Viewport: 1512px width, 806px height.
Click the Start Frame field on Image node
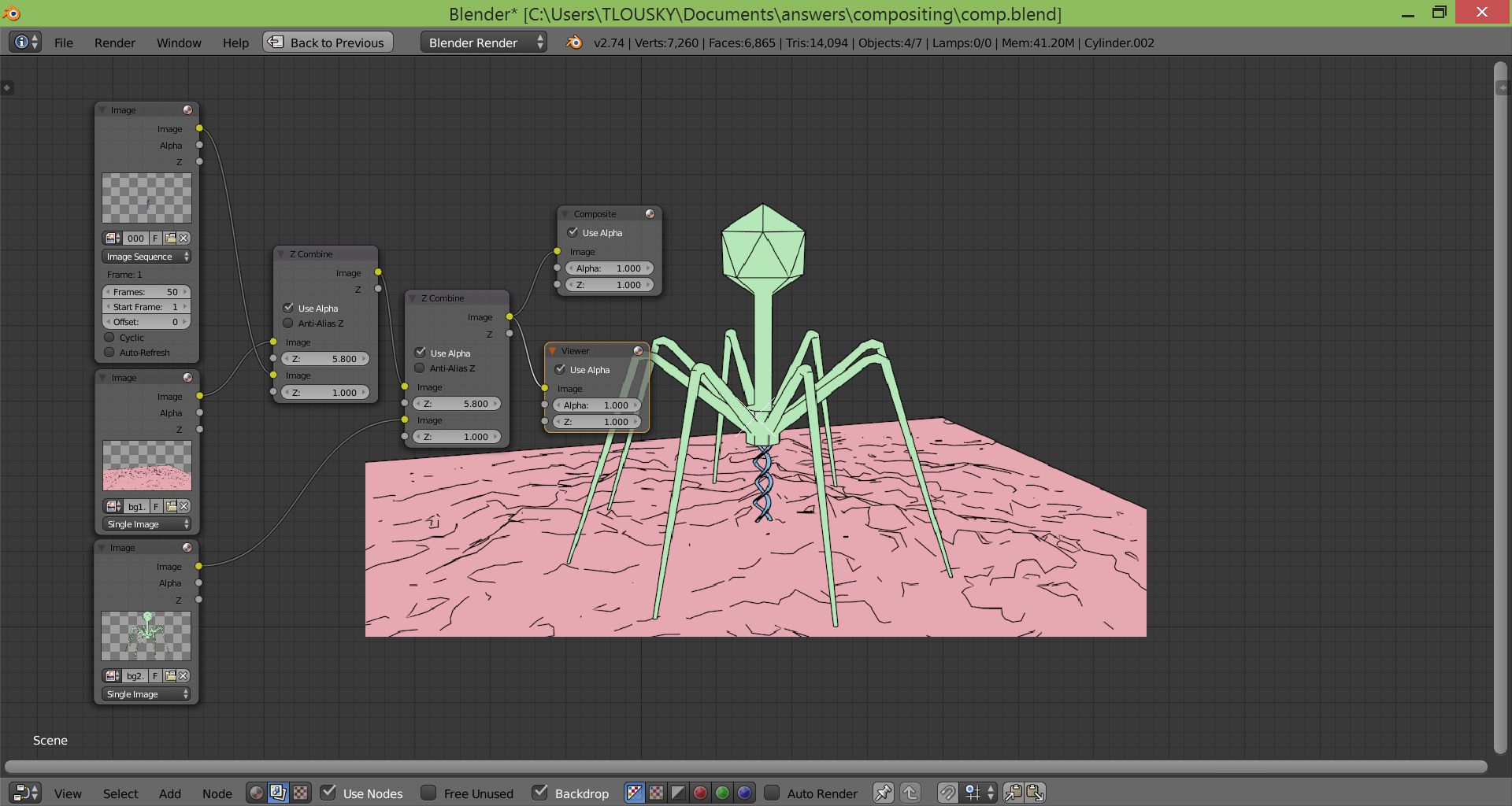coord(146,306)
